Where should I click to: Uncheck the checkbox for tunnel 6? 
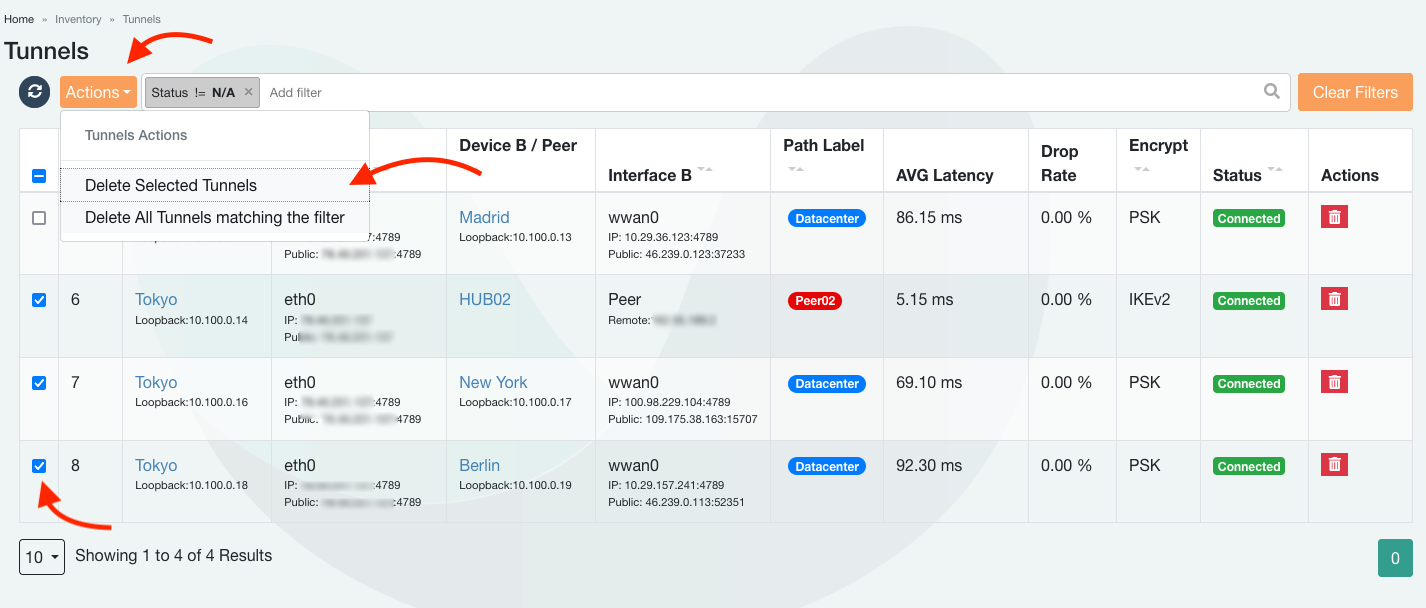(x=39, y=300)
